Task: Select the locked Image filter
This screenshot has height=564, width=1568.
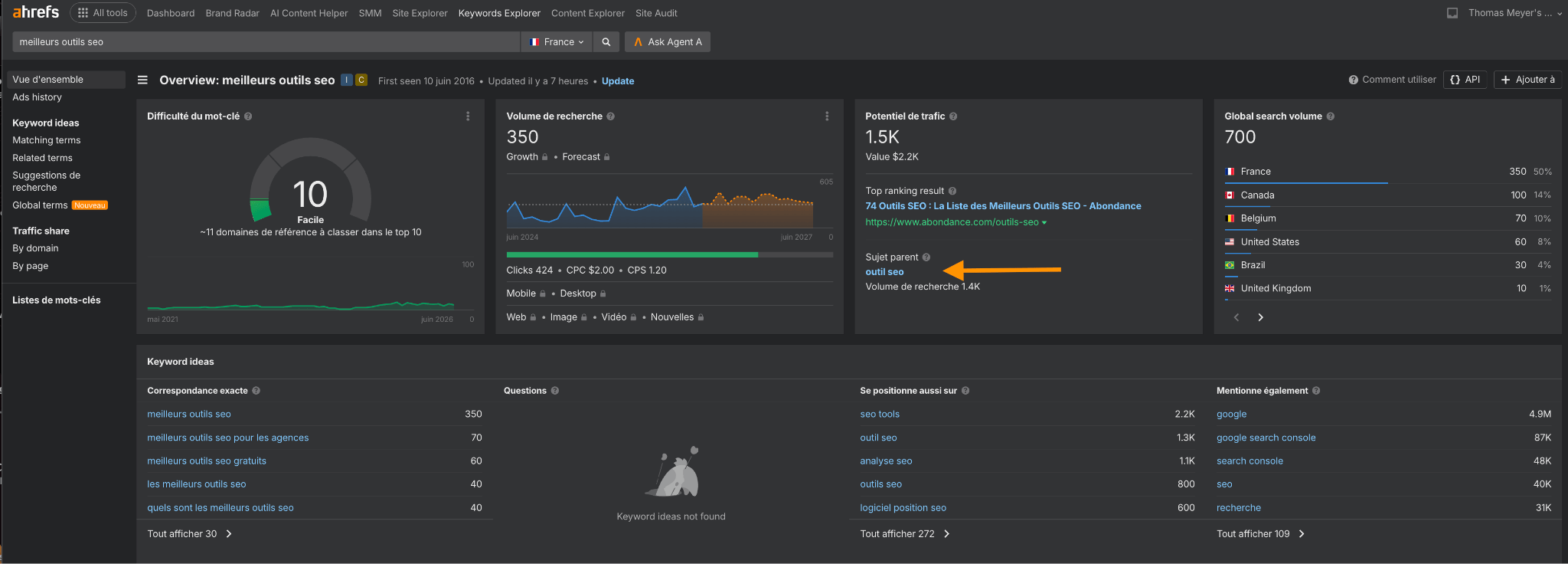Action: click(x=569, y=317)
